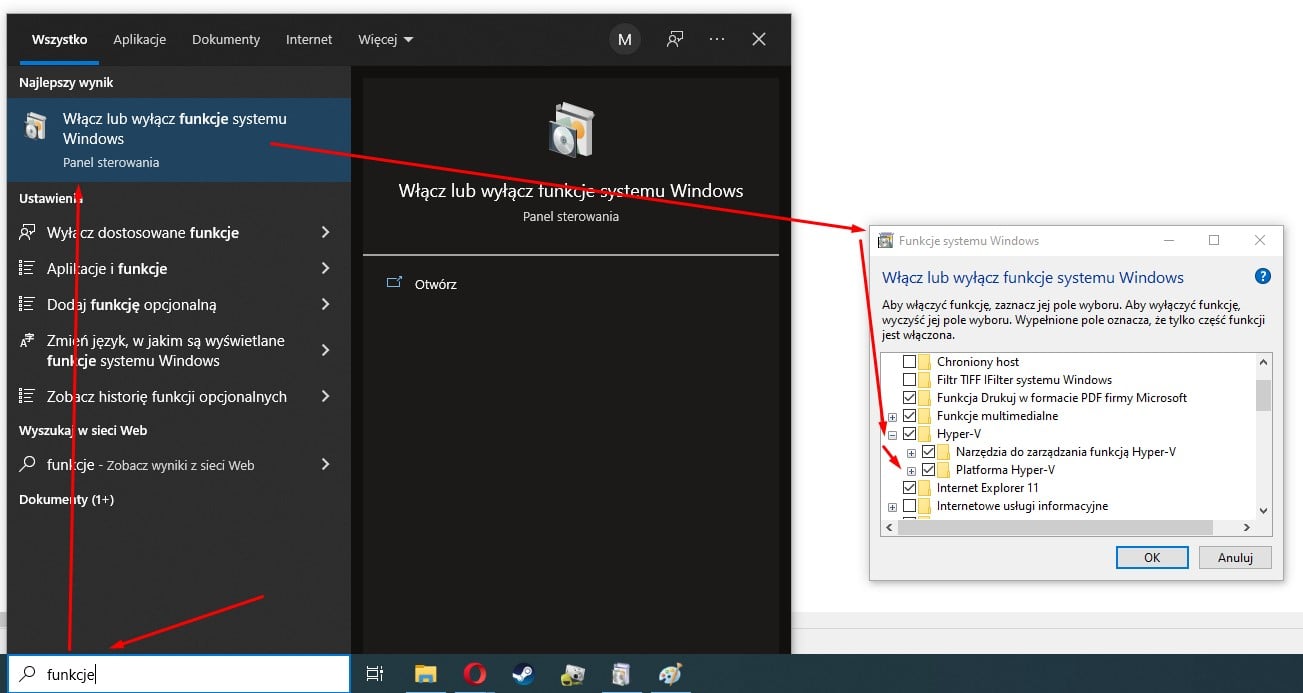Collapse the Hyper-V tree node

click(x=892, y=435)
